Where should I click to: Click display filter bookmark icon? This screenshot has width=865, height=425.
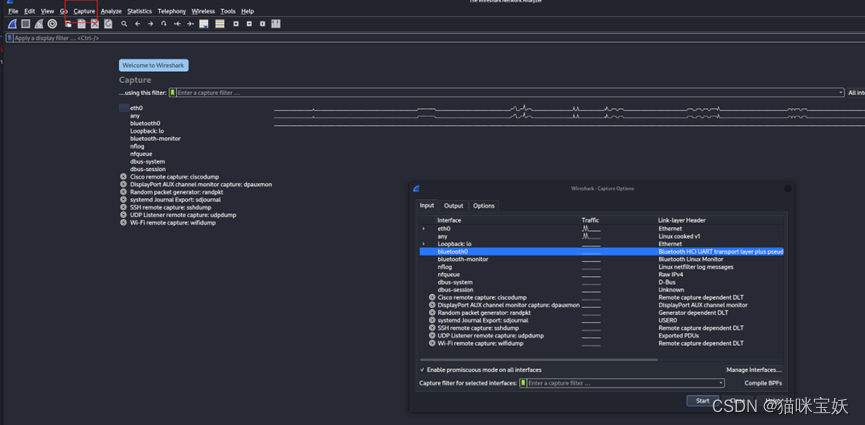pyautogui.click(x=10, y=38)
